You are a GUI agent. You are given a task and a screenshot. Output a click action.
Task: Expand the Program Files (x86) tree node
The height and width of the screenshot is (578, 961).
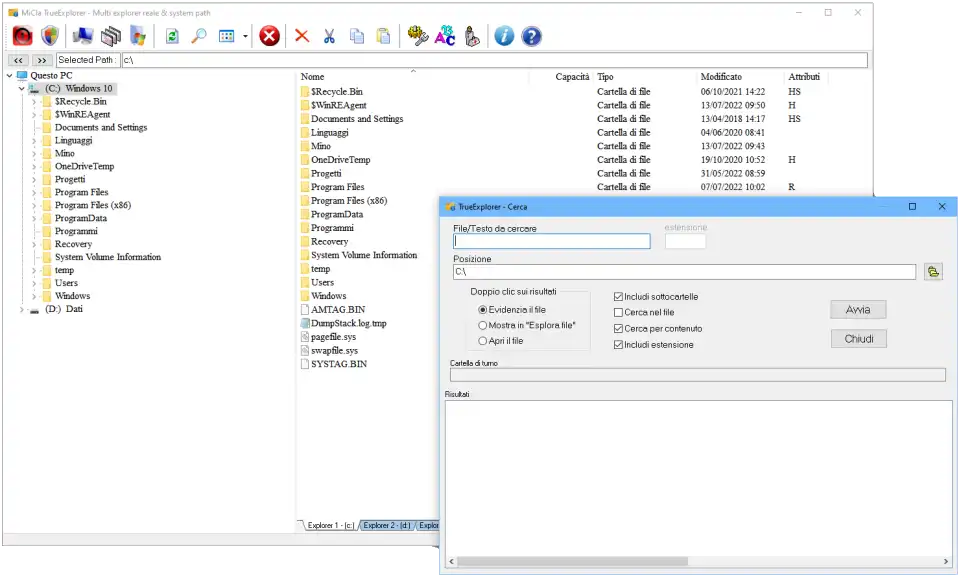click(x=34, y=205)
